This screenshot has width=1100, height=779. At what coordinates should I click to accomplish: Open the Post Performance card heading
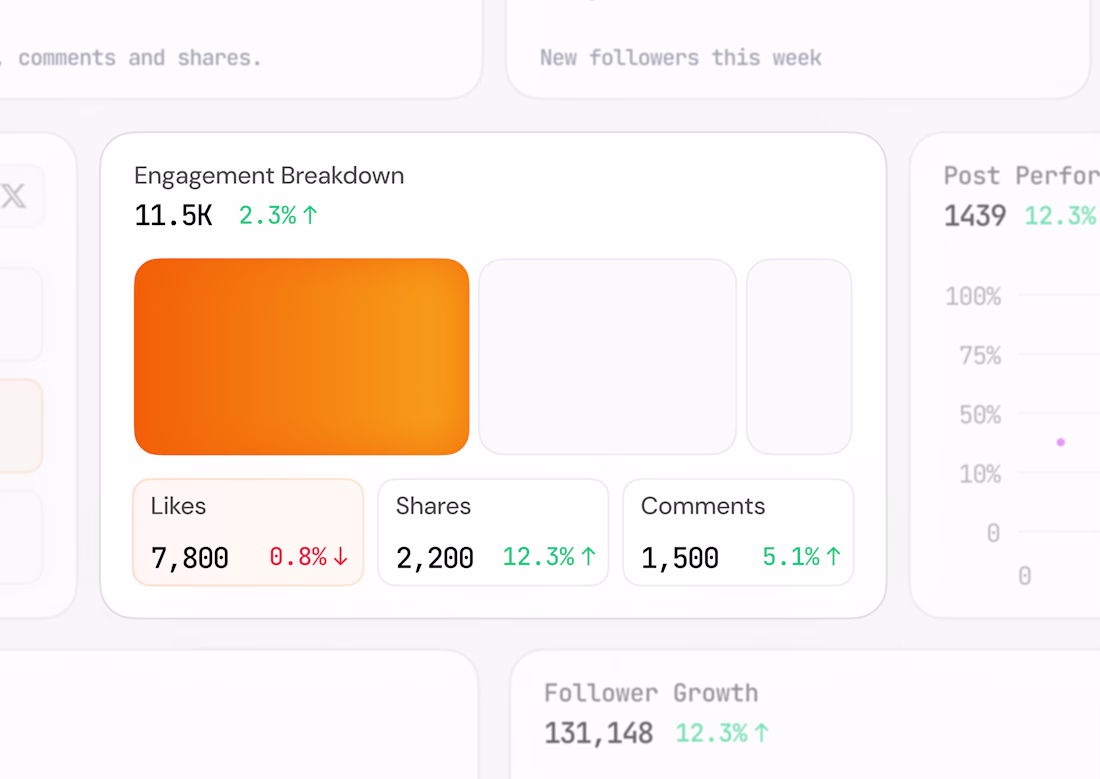(x=1020, y=176)
